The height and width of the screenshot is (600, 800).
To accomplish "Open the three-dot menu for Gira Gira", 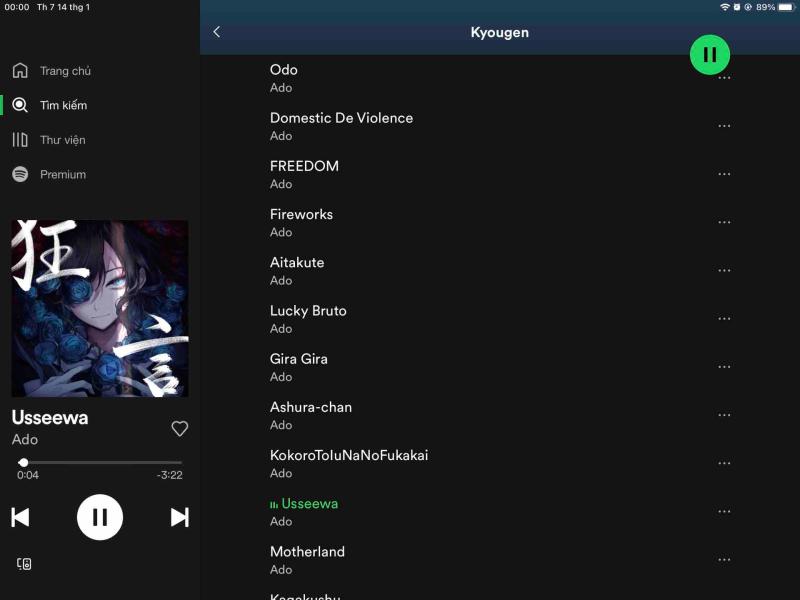I will click(724, 367).
